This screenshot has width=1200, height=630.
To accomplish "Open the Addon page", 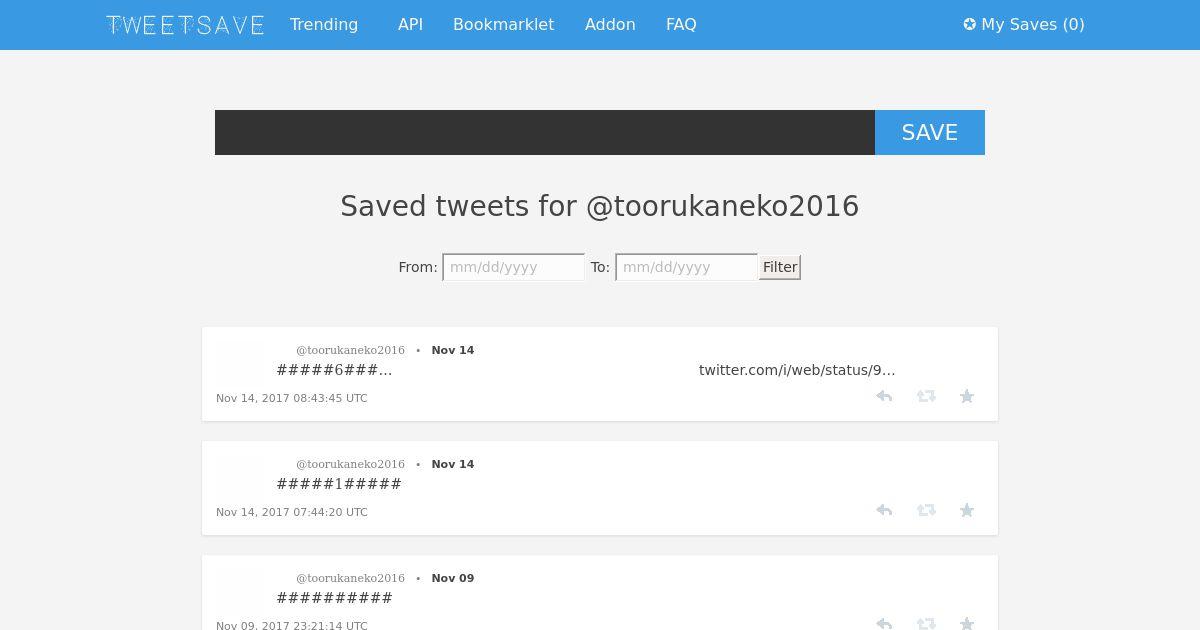I will coord(610,25).
